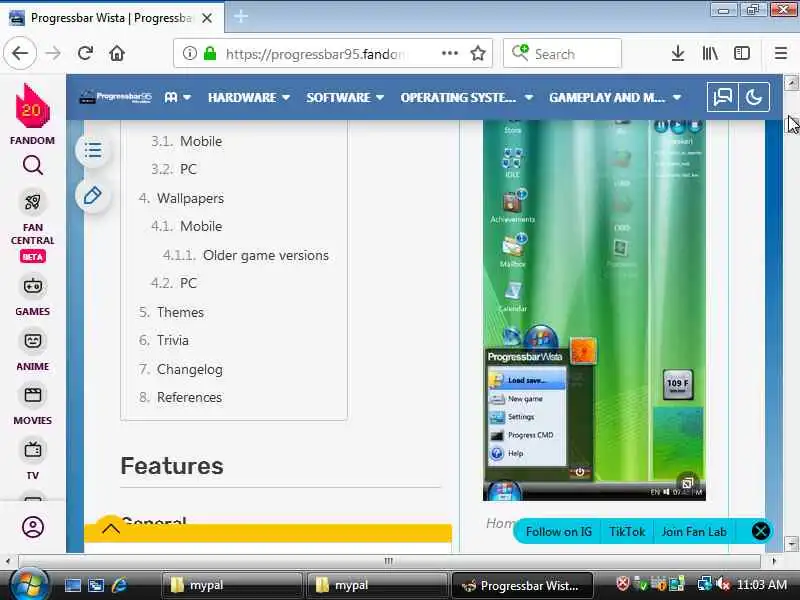Toggle dark mode moon icon
This screenshot has width=800, height=600.
[x=754, y=97]
